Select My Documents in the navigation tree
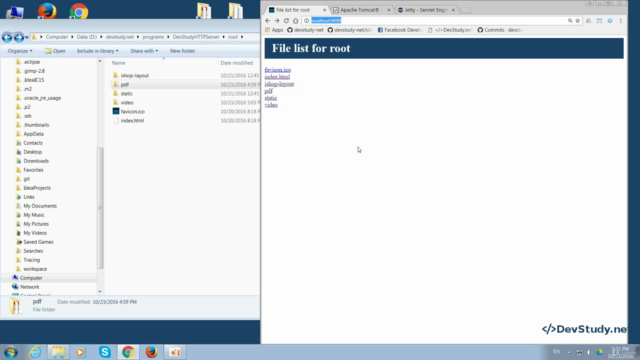 point(40,206)
